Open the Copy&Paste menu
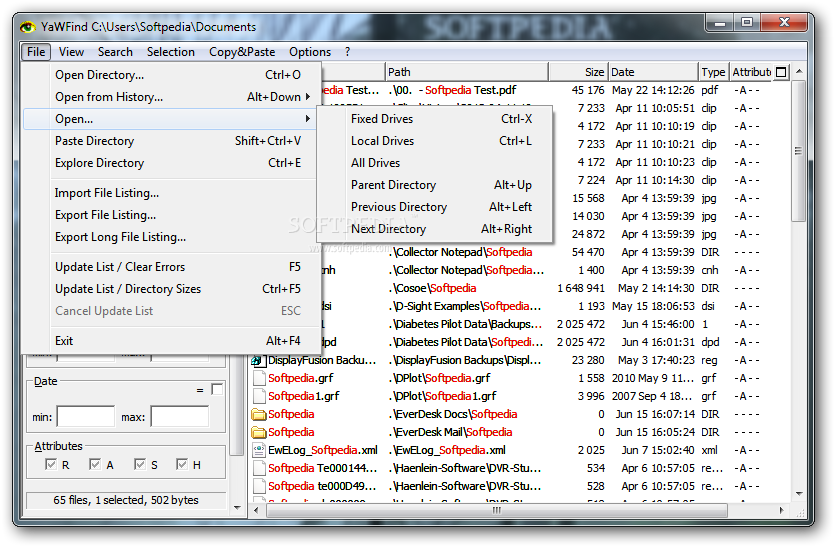 click(242, 52)
